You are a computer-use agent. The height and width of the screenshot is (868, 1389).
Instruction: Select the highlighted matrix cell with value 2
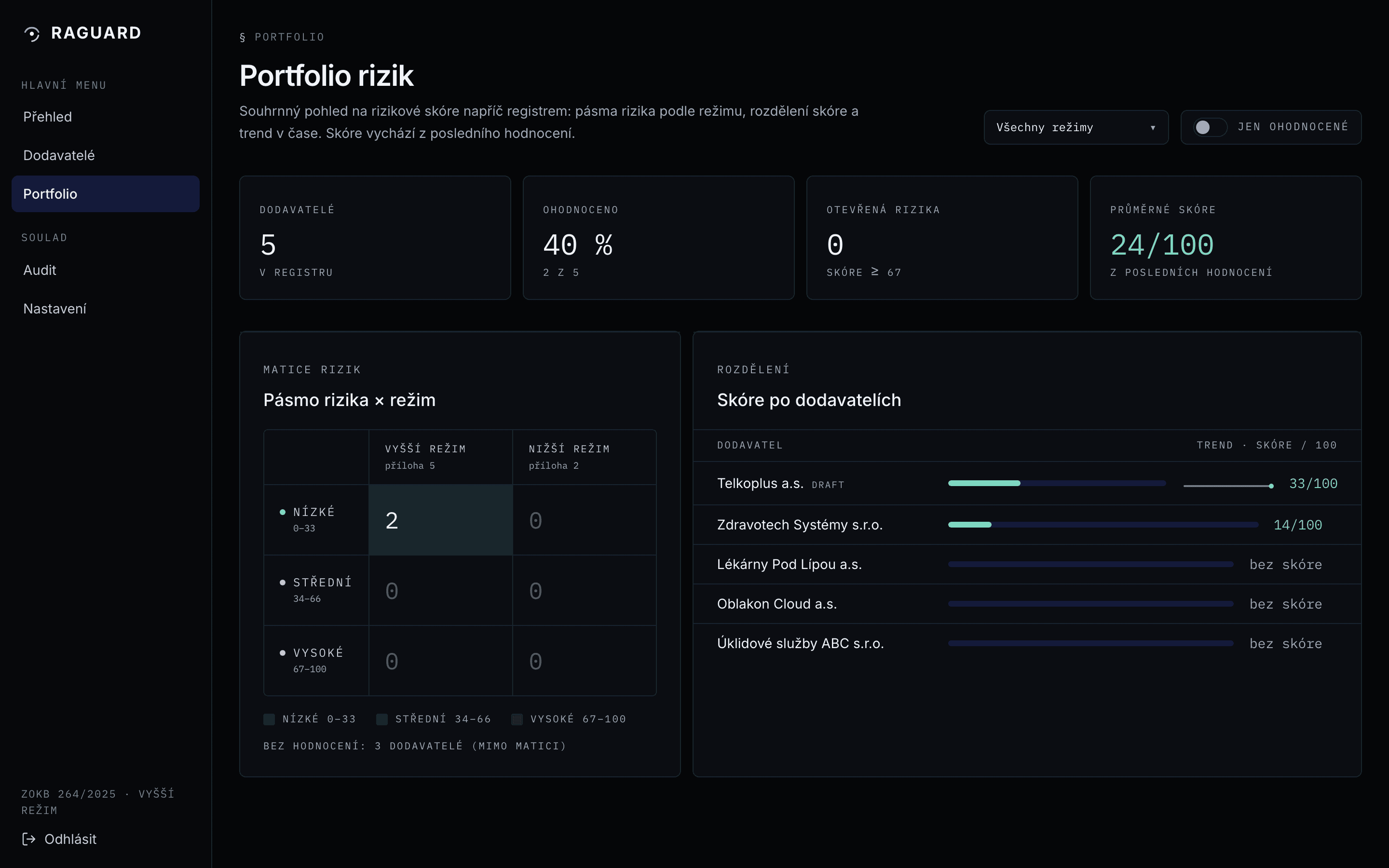440,520
